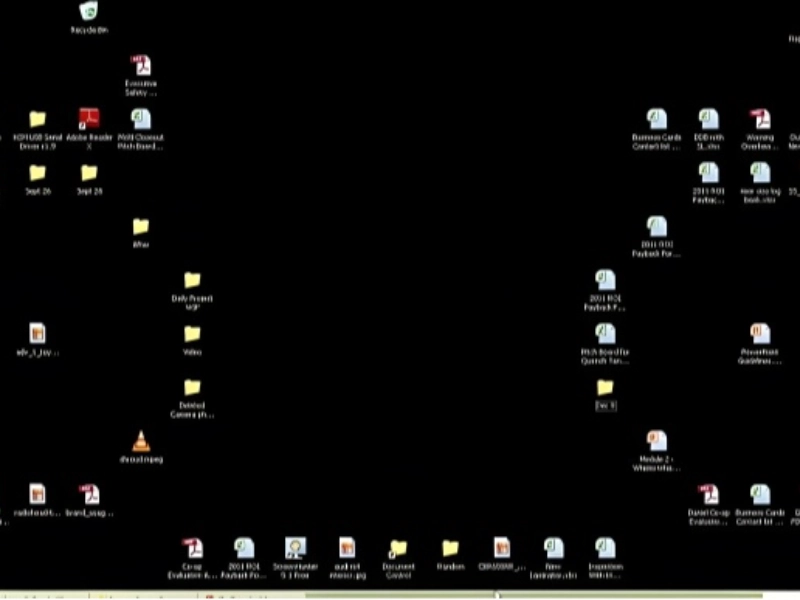Select the left Sept 26 folder
Viewport: 800px width, 600px height.
click(37, 173)
